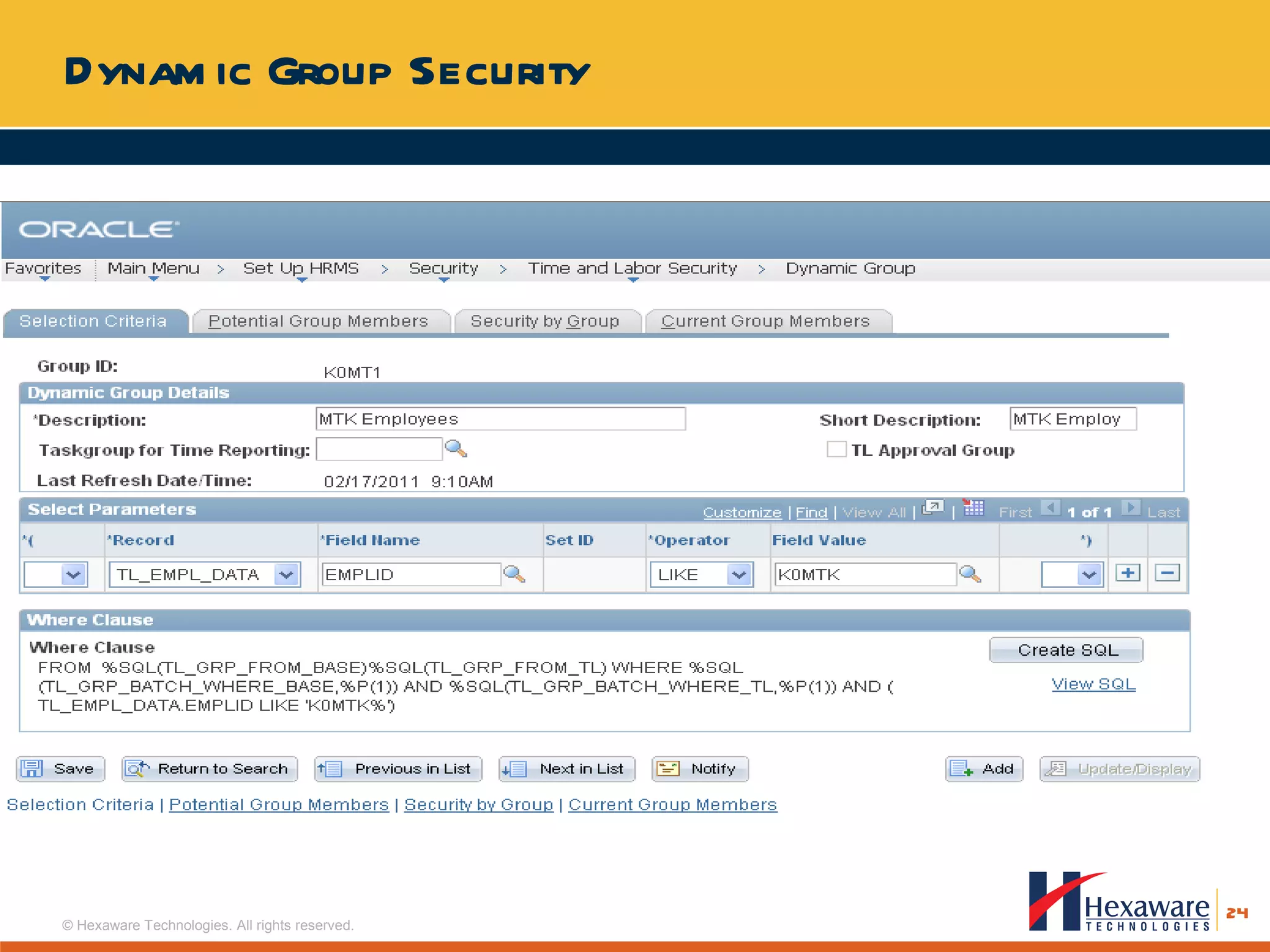Viewport: 1270px width, 952px height.
Task: Click the ORACLE logo
Action: point(99,230)
